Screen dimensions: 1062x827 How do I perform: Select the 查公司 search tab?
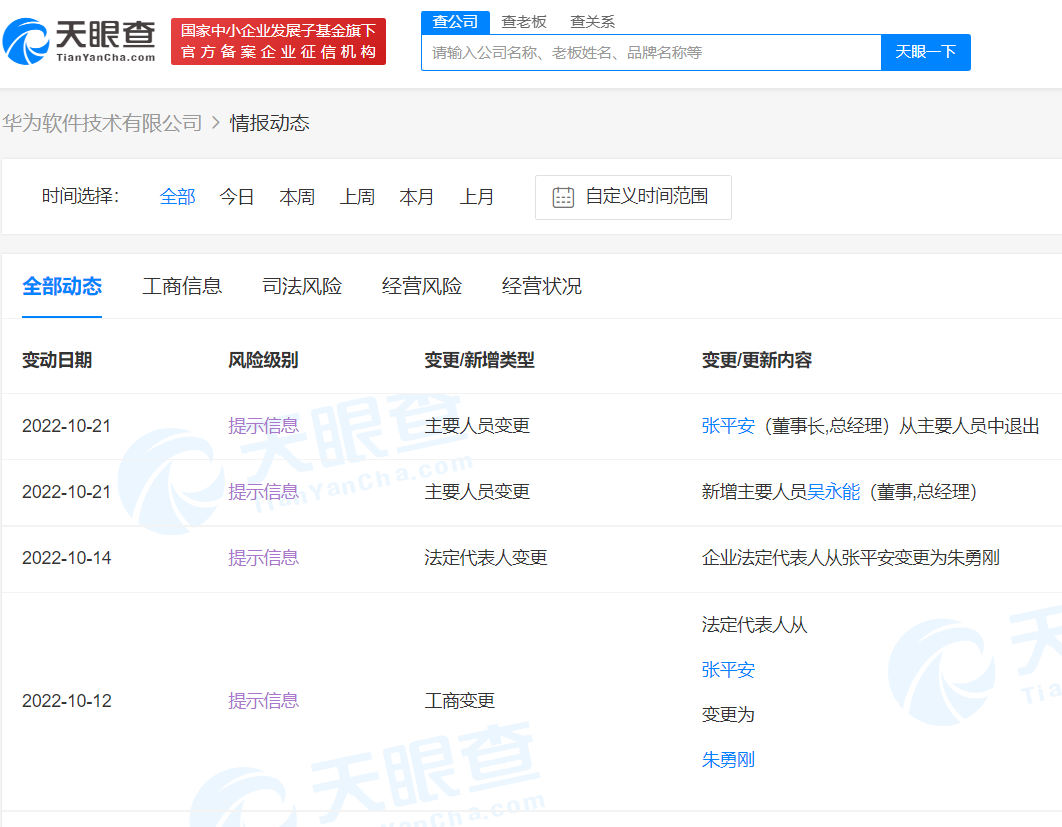(455, 21)
